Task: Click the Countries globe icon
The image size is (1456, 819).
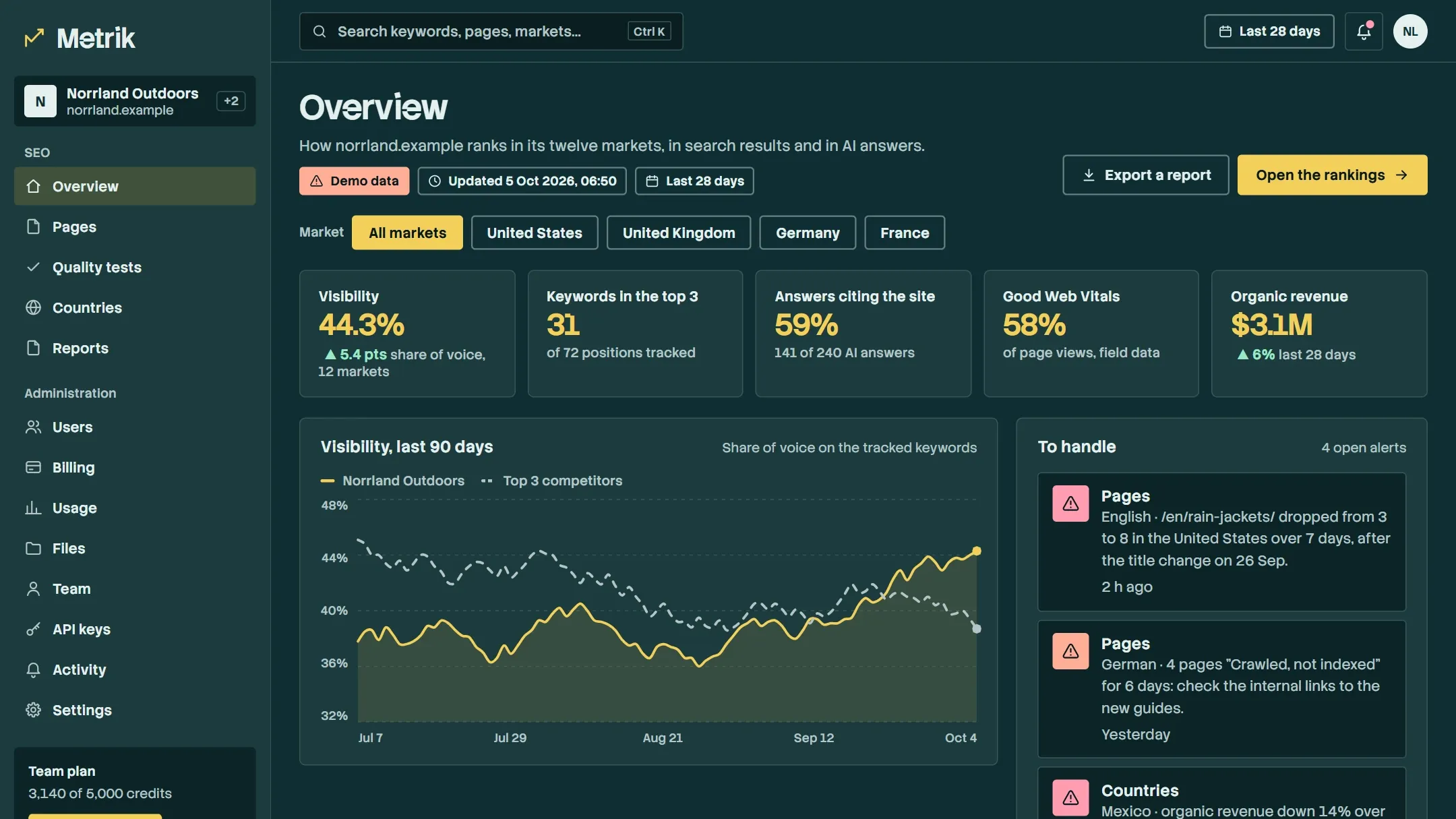Action: coord(33,307)
